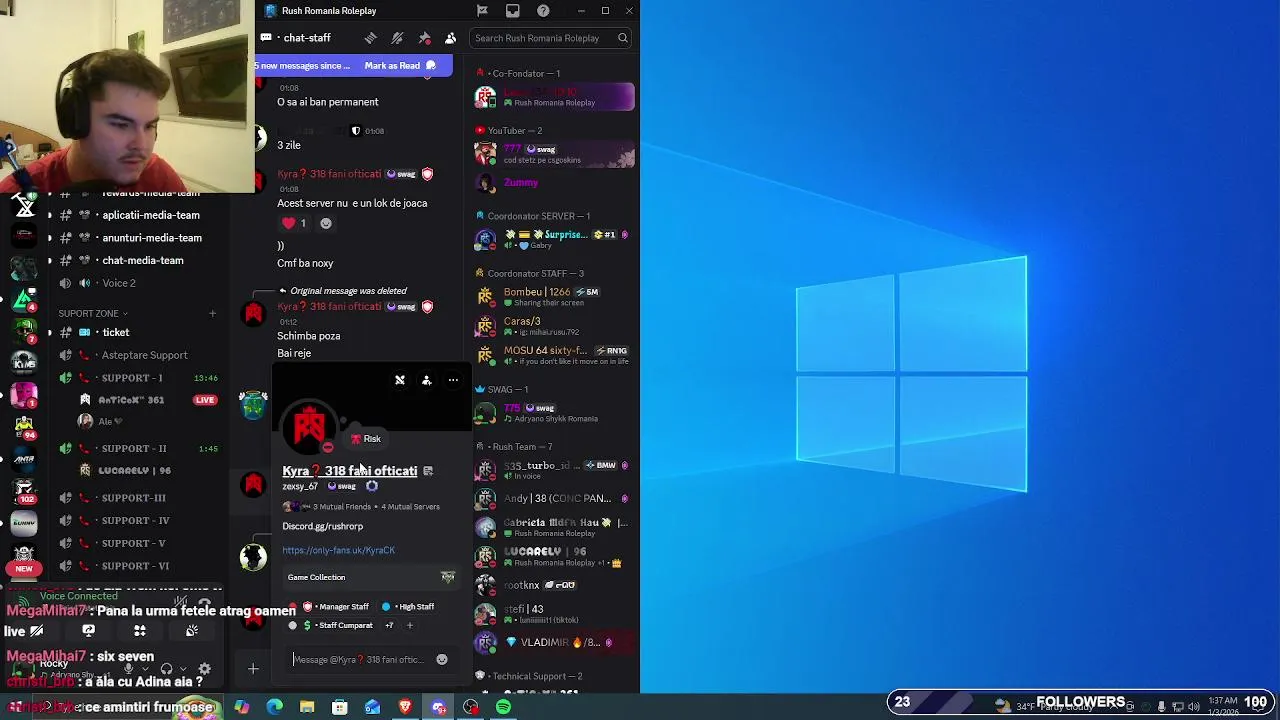
Task: Click search magnifier icon in server search
Action: 622,38
